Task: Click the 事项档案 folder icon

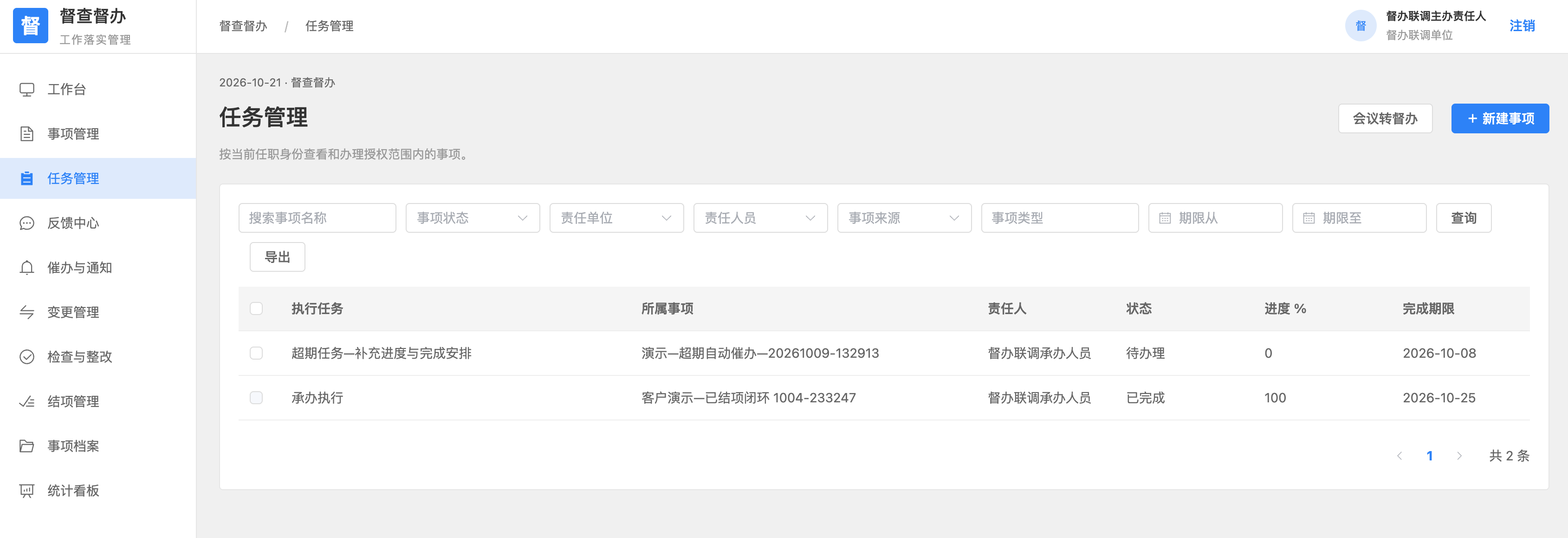Action: click(x=27, y=446)
